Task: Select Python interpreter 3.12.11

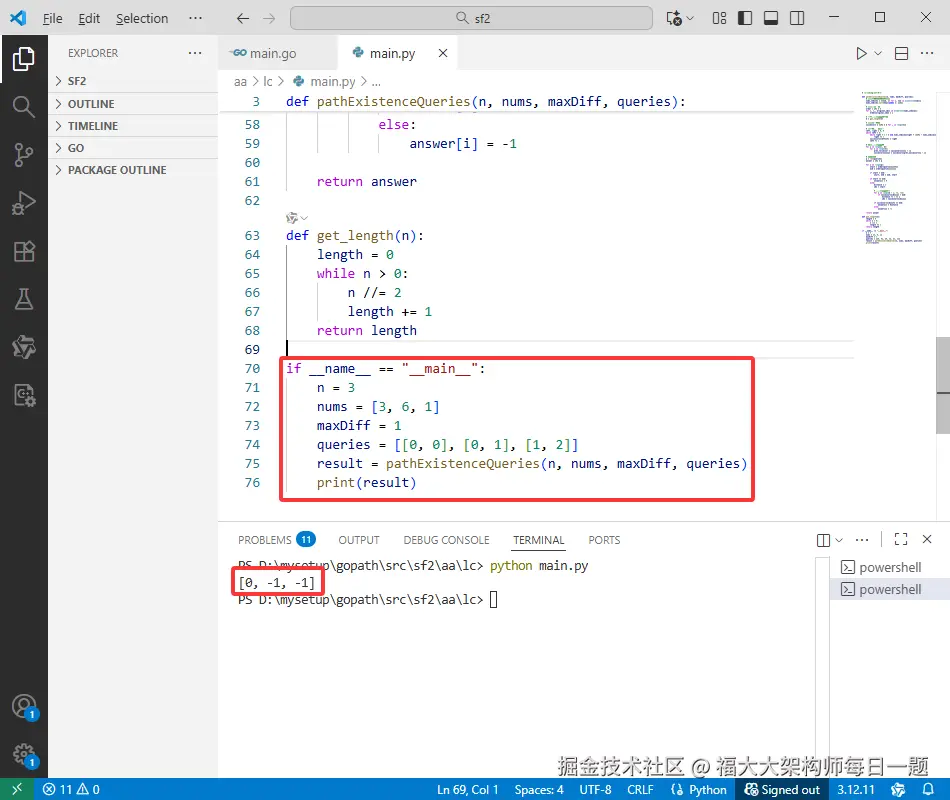Action: coord(855,789)
